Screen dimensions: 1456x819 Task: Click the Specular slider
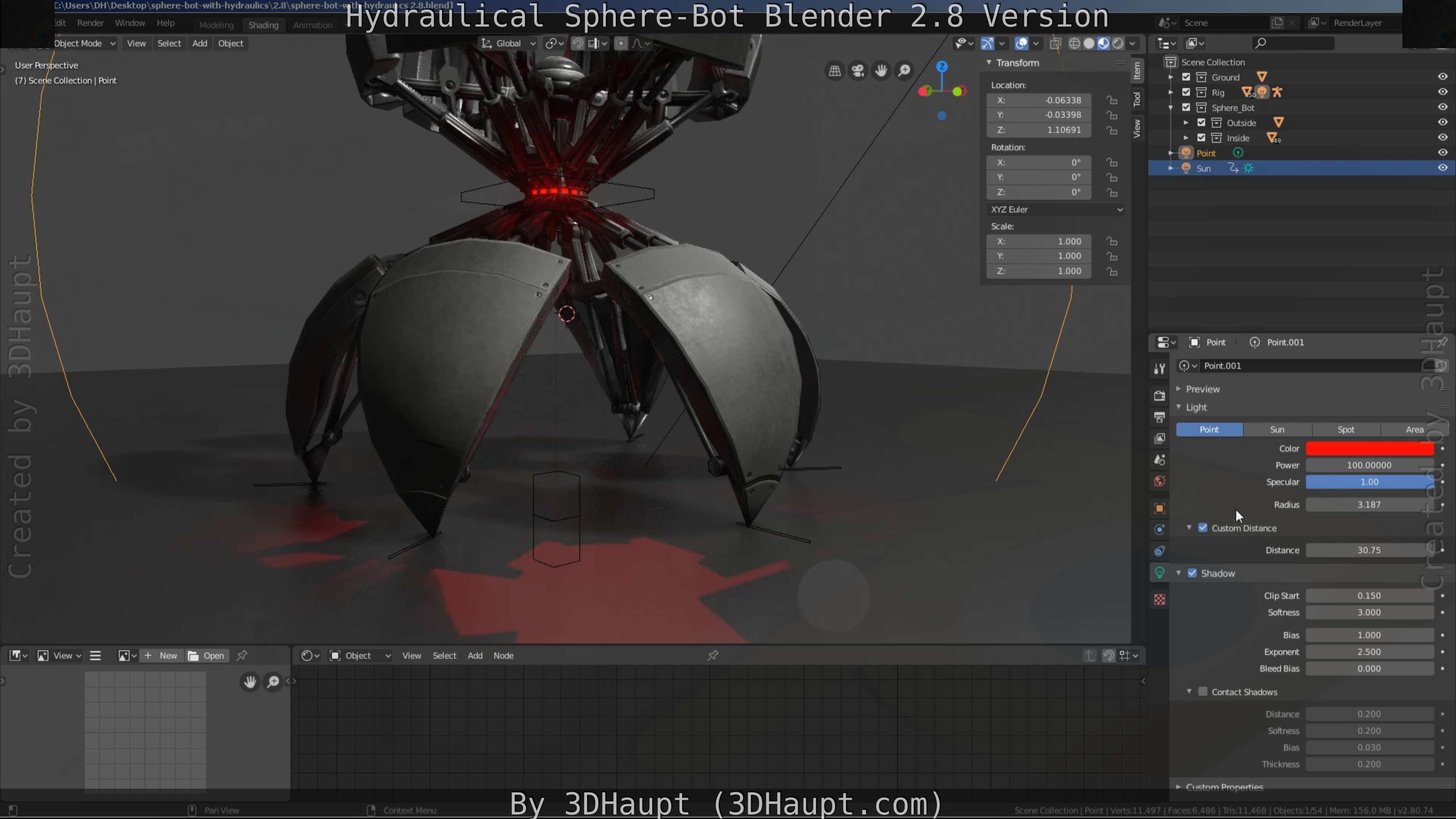[1370, 482]
